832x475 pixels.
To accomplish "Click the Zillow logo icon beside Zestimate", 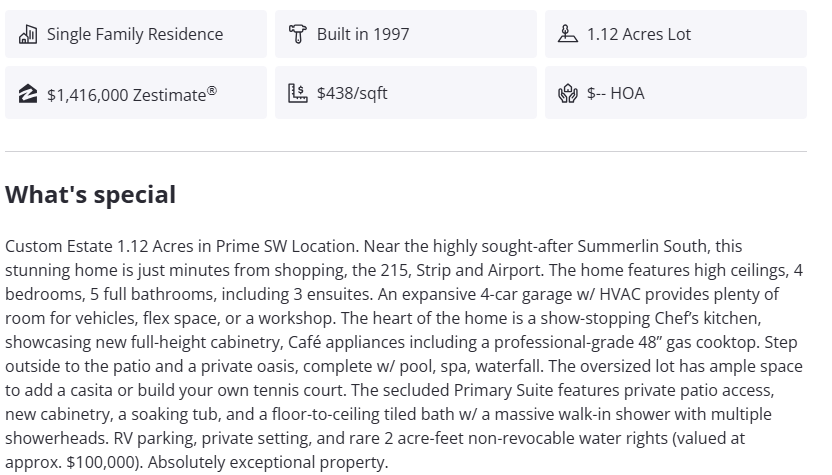I will pyautogui.click(x=28, y=94).
